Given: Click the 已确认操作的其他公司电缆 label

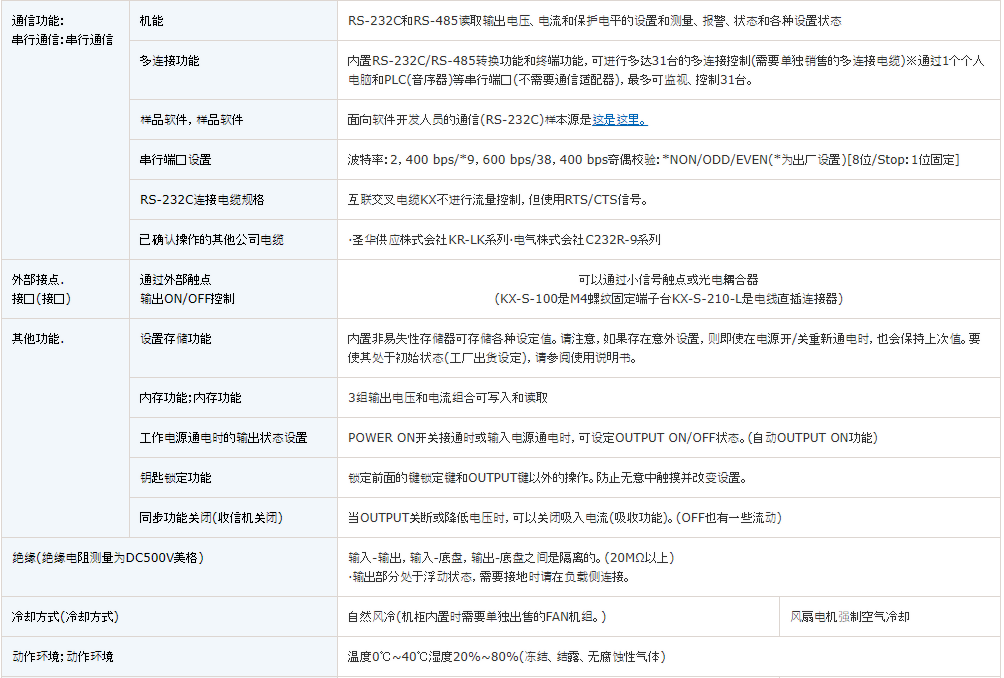Looking at the screenshot, I should coord(211,240).
